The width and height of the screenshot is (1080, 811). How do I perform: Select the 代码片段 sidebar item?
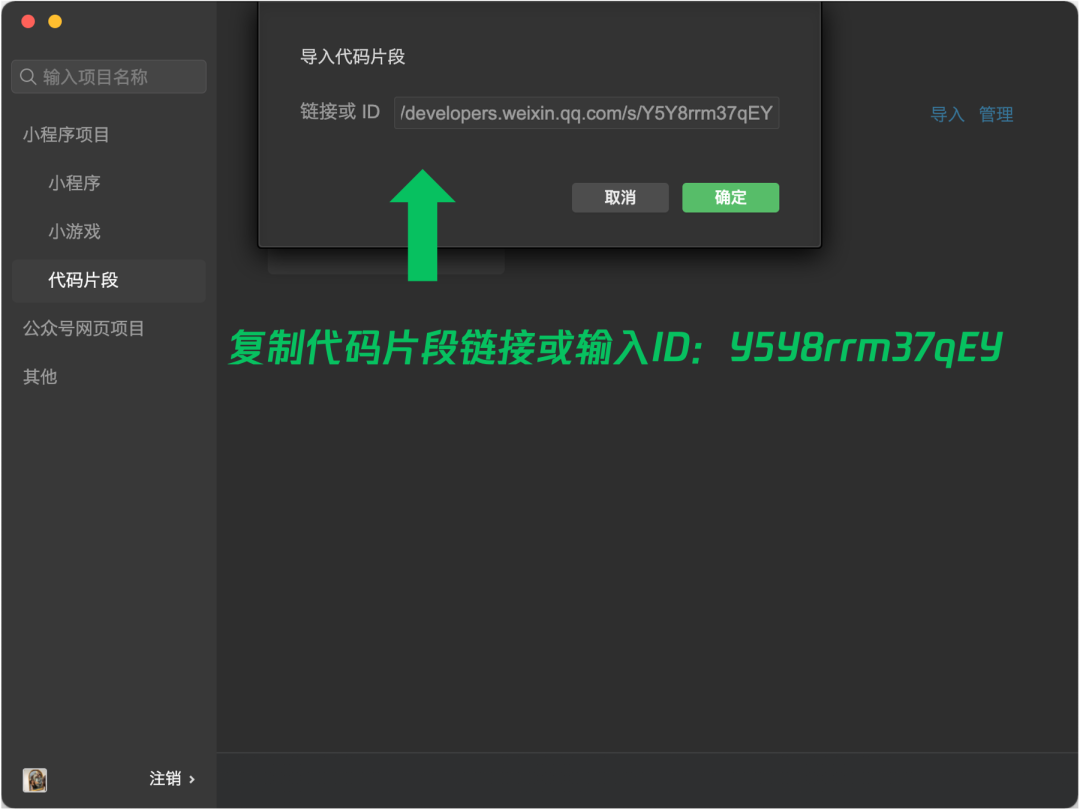click(x=109, y=280)
